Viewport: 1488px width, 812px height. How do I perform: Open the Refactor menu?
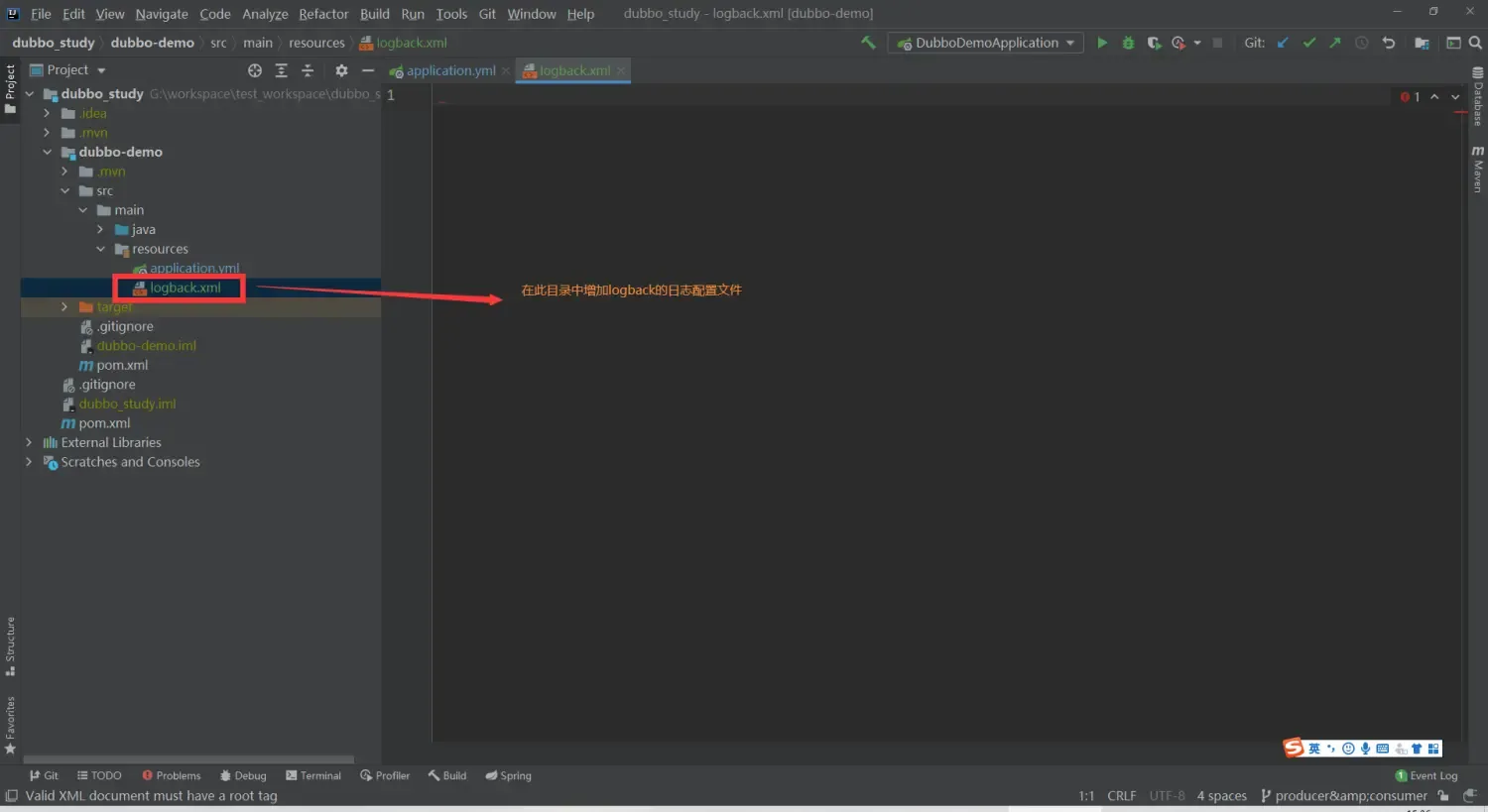tap(323, 14)
